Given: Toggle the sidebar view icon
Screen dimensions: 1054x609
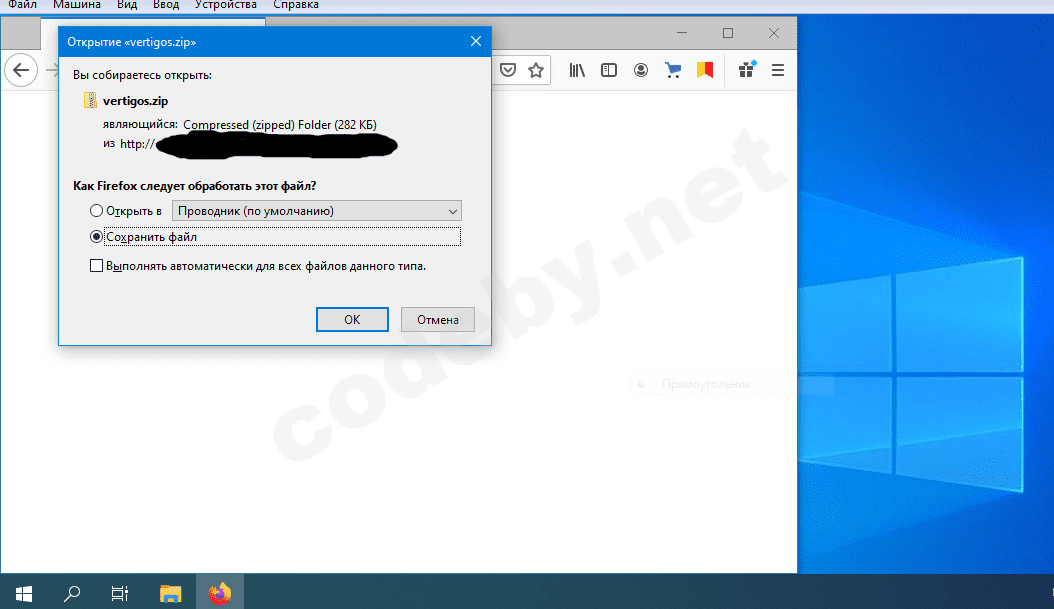Looking at the screenshot, I should pos(609,70).
